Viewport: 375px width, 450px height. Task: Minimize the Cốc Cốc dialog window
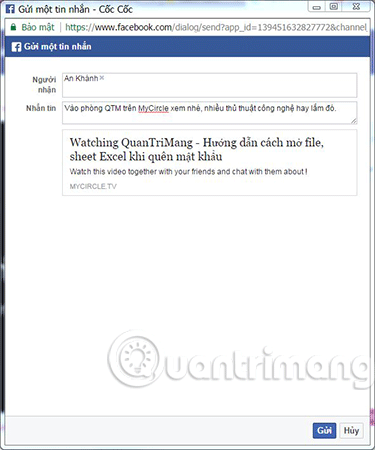click(317, 7)
